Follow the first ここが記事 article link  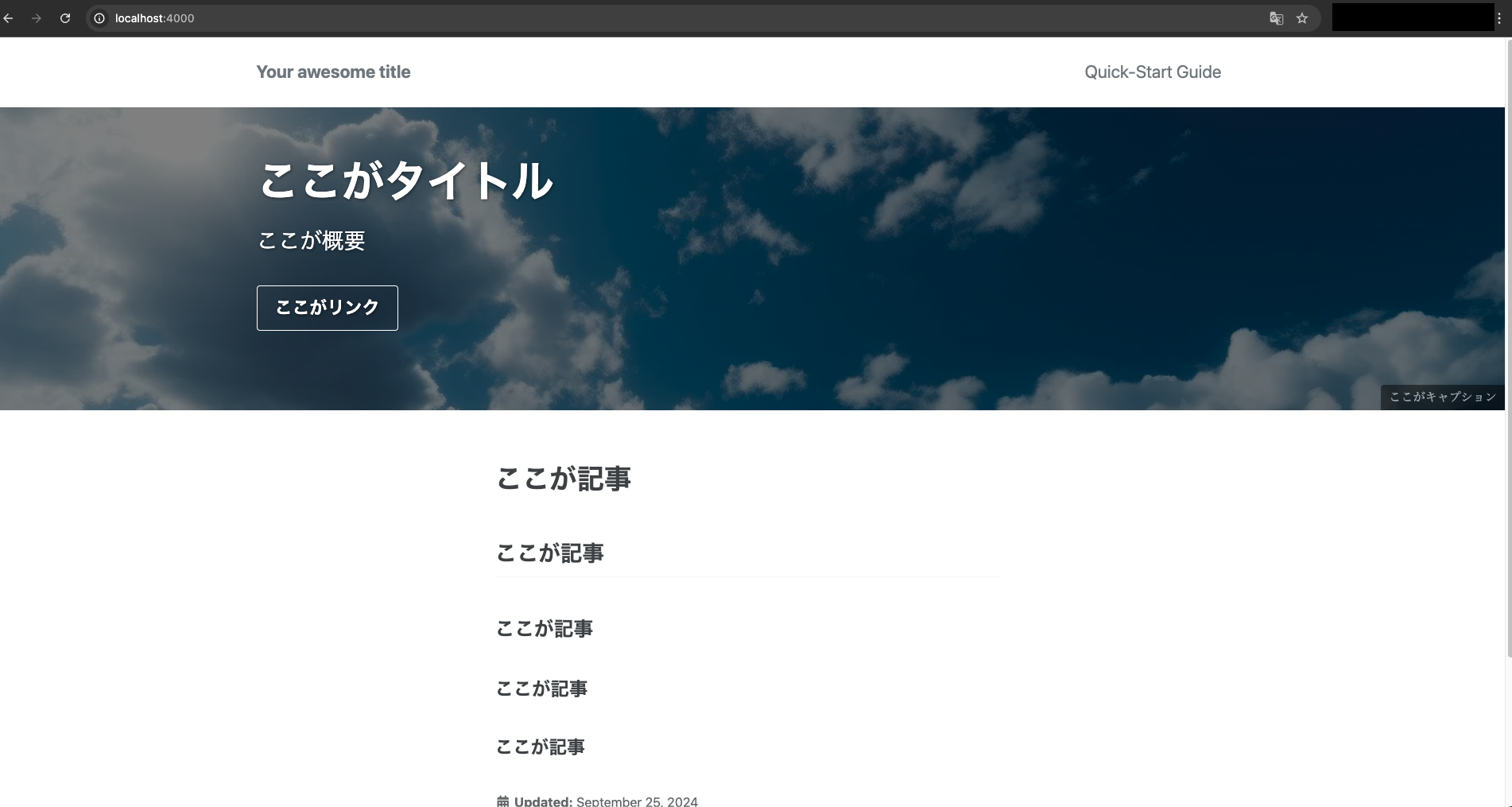549,553
